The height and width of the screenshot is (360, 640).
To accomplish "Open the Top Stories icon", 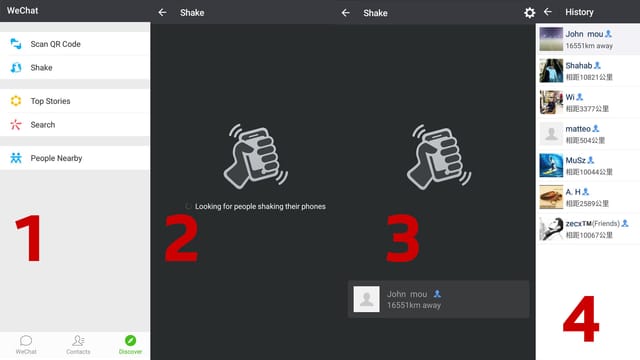I will 16,101.
